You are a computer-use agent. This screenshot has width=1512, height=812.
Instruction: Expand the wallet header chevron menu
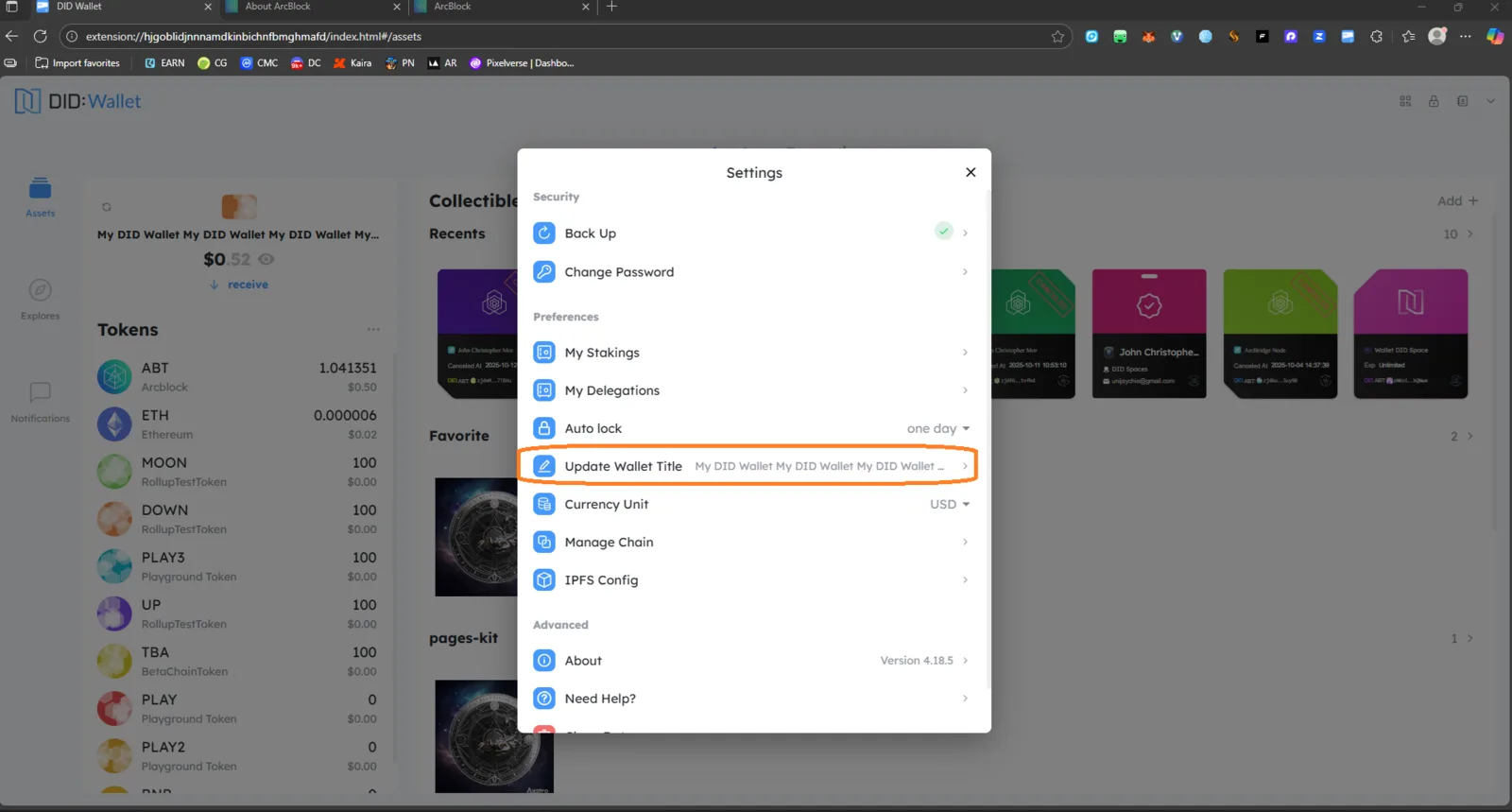[1490, 101]
